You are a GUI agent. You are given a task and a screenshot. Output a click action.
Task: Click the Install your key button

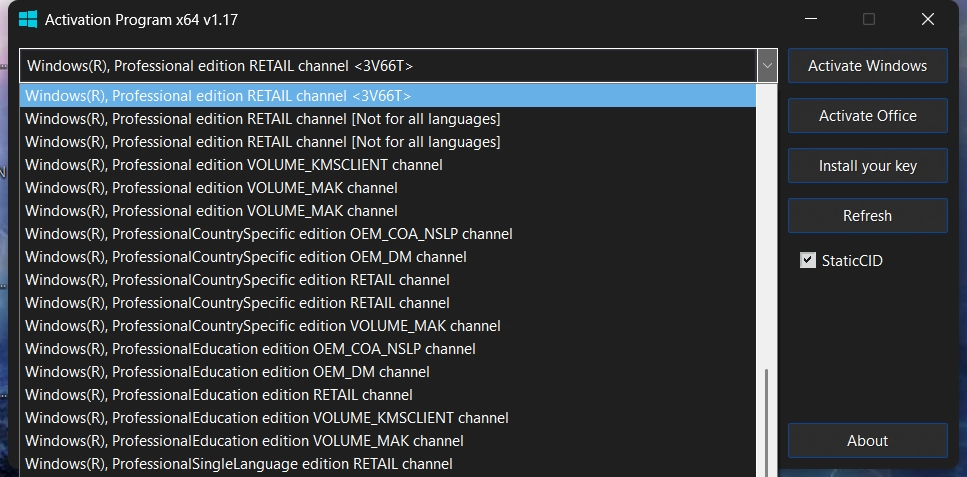click(x=867, y=166)
